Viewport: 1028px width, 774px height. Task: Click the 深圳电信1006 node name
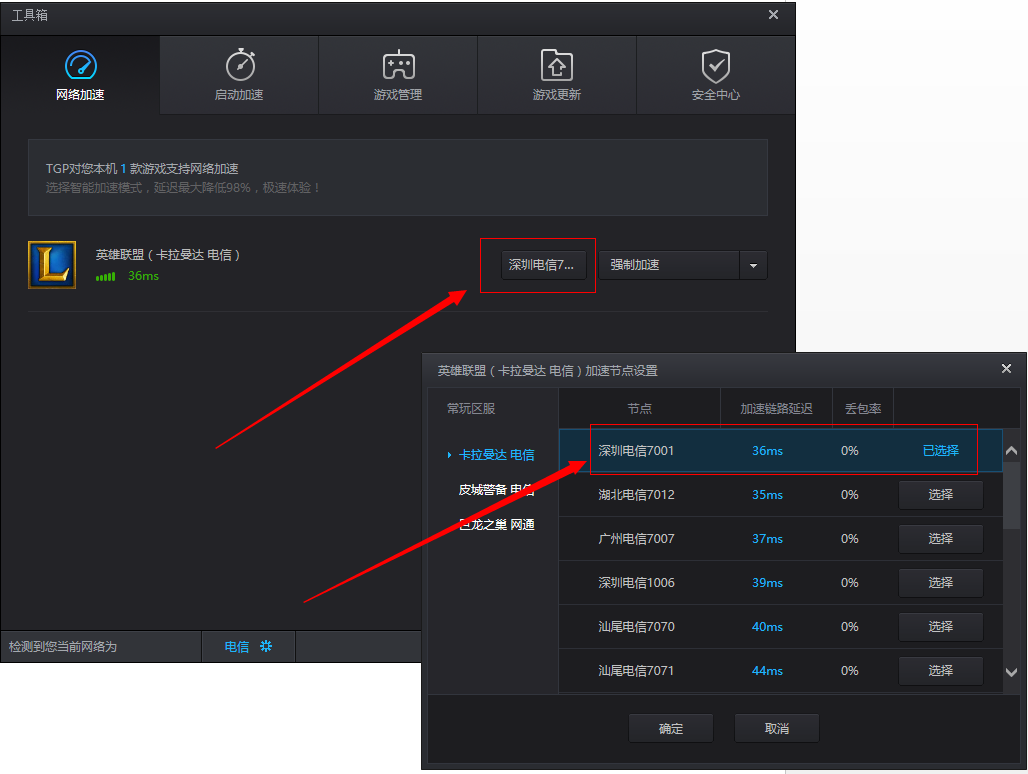tap(636, 583)
